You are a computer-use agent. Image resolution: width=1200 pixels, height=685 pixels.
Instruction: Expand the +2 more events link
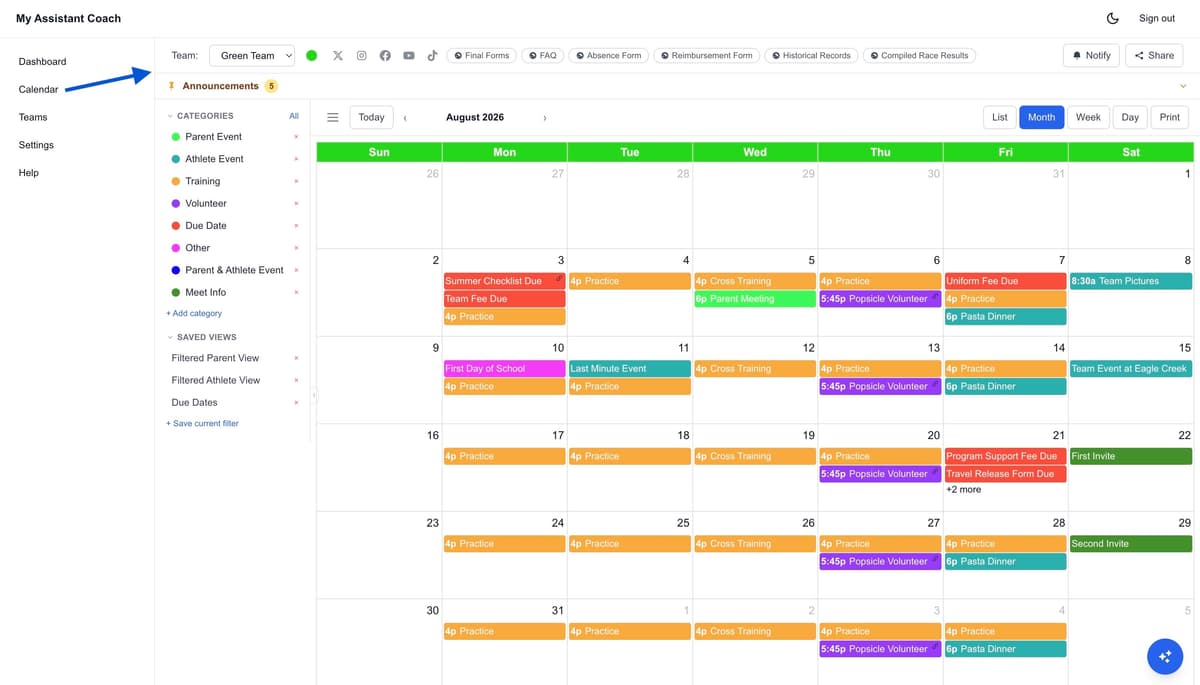[x=964, y=490]
